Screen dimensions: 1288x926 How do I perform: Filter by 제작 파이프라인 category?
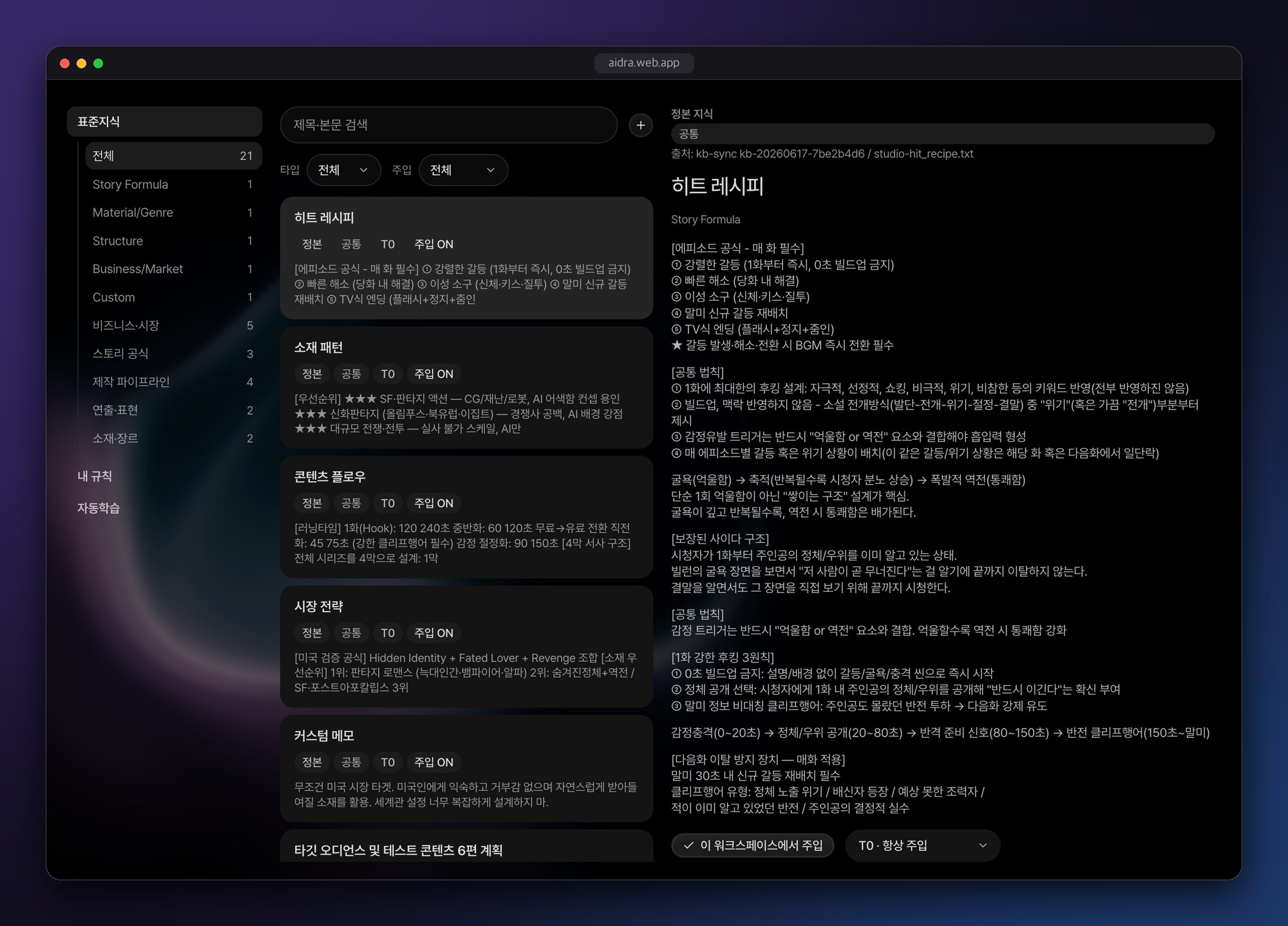pyautogui.click(x=173, y=382)
